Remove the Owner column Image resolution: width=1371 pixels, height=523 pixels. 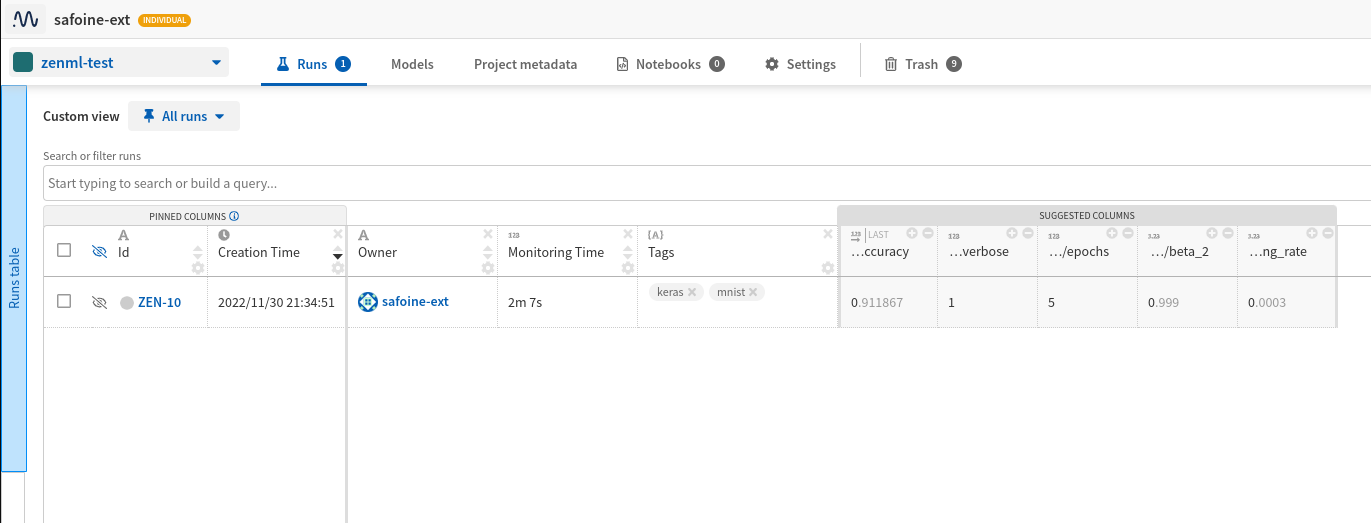click(488, 235)
